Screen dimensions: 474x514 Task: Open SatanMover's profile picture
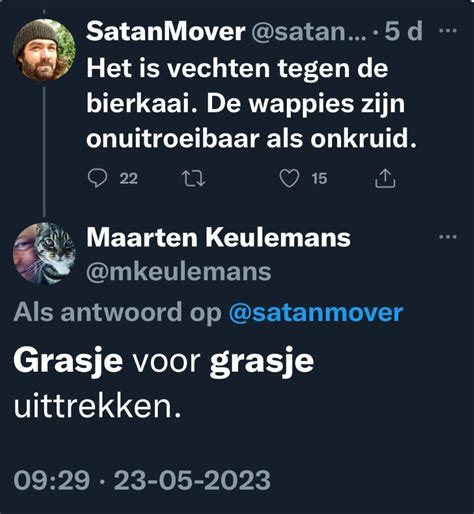(44, 50)
